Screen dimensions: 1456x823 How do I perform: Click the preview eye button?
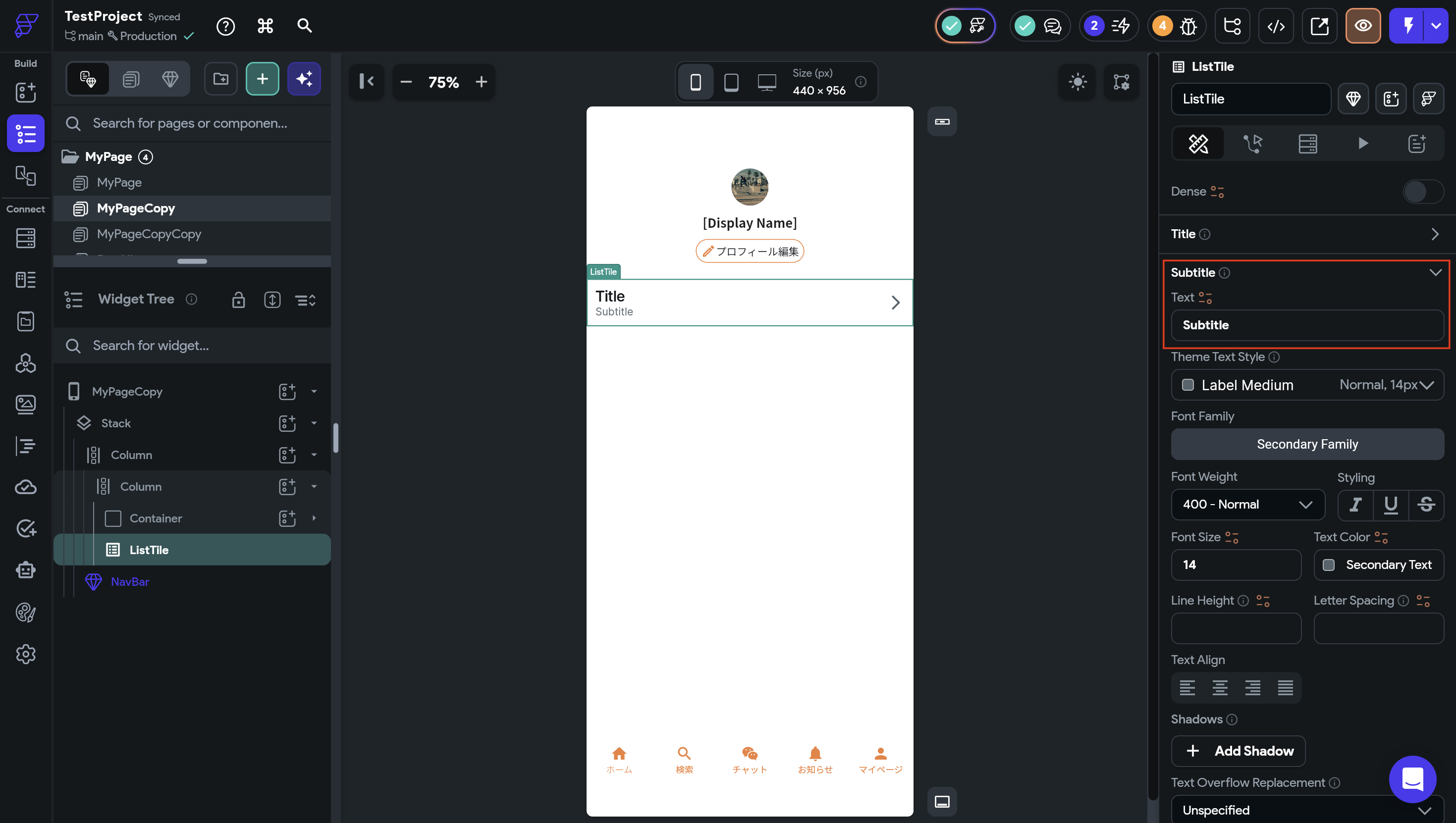(1363, 26)
